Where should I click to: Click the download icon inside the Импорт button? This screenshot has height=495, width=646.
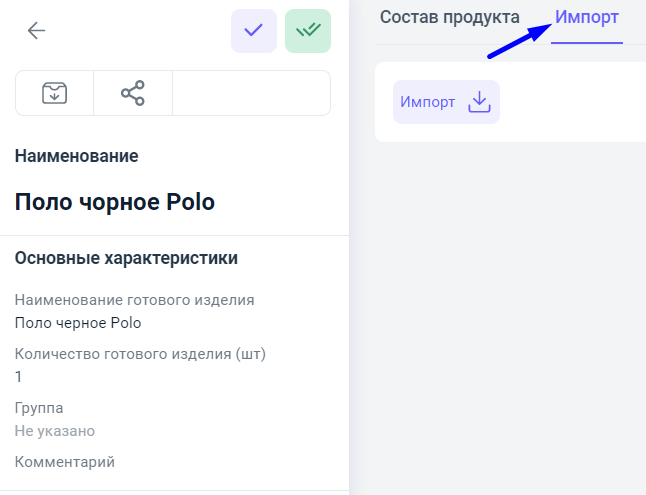[x=480, y=102]
